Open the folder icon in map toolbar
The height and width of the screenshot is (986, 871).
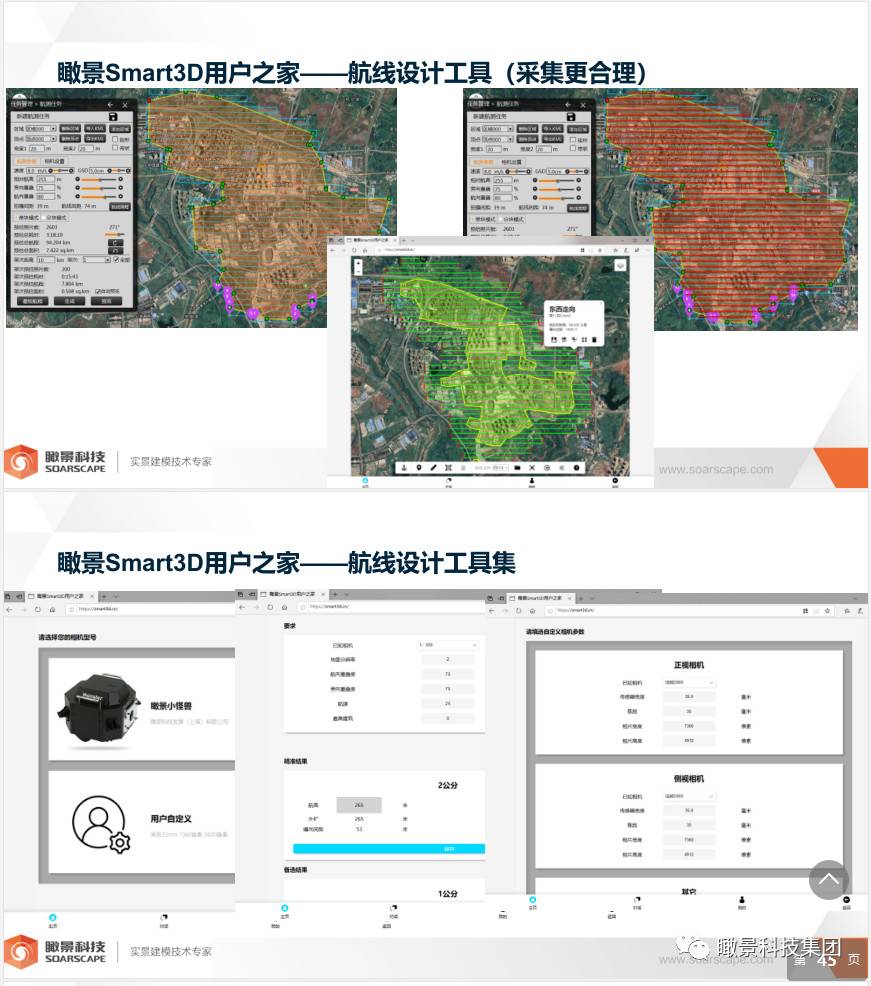518,468
